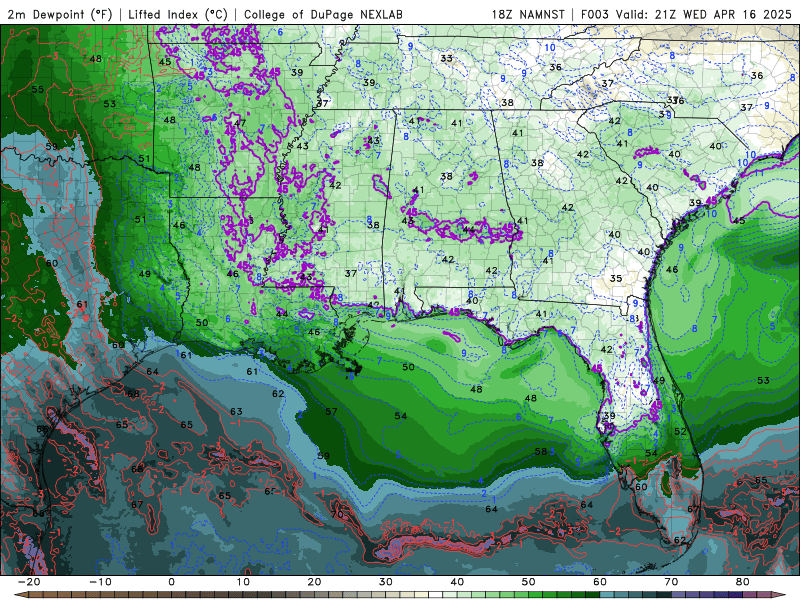
Task: Click the -20 label on the color scale
Action: pyautogui.click(x=29, y=582)
